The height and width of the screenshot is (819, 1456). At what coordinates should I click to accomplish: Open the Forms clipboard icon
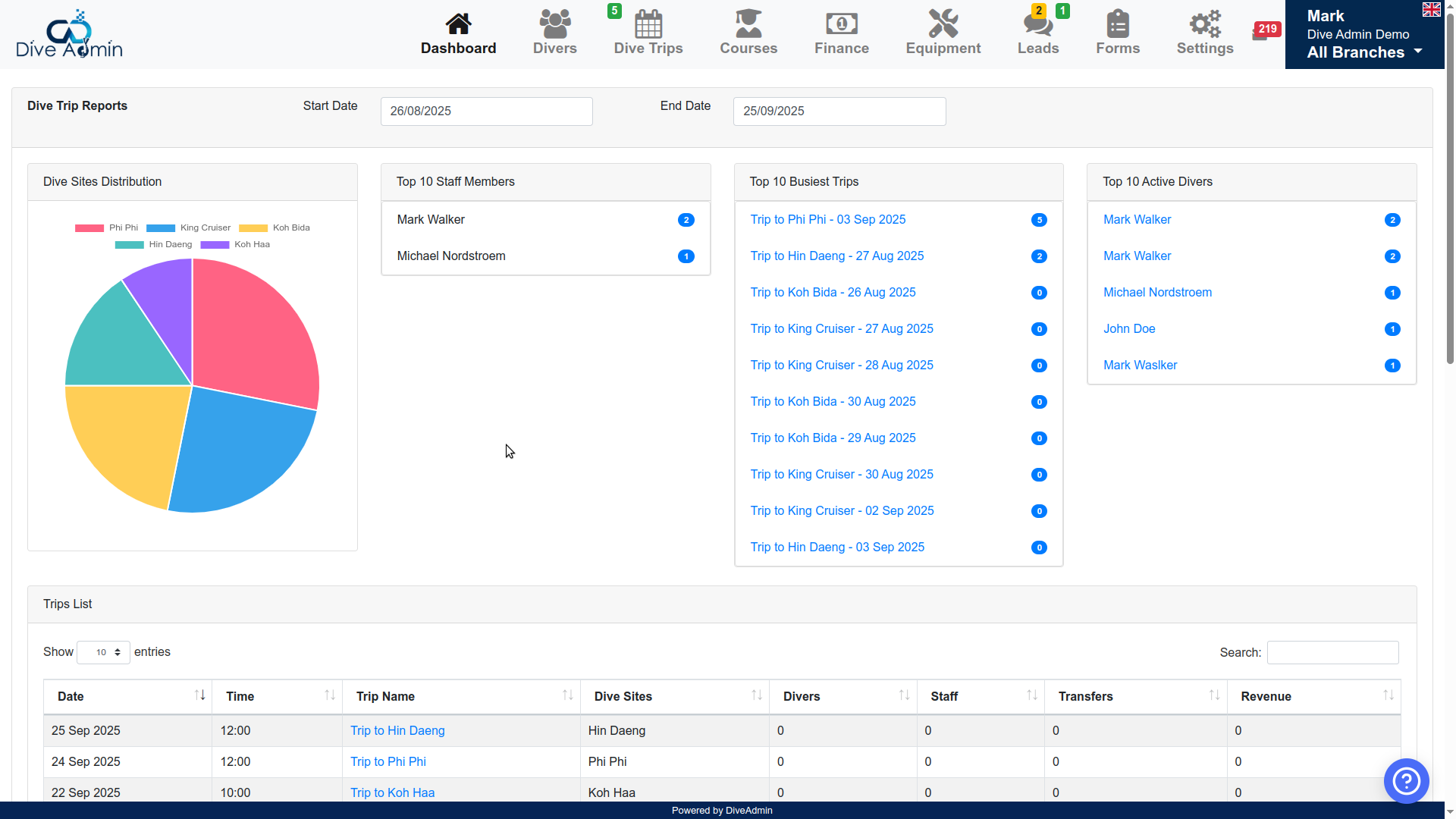(1117, 24)
